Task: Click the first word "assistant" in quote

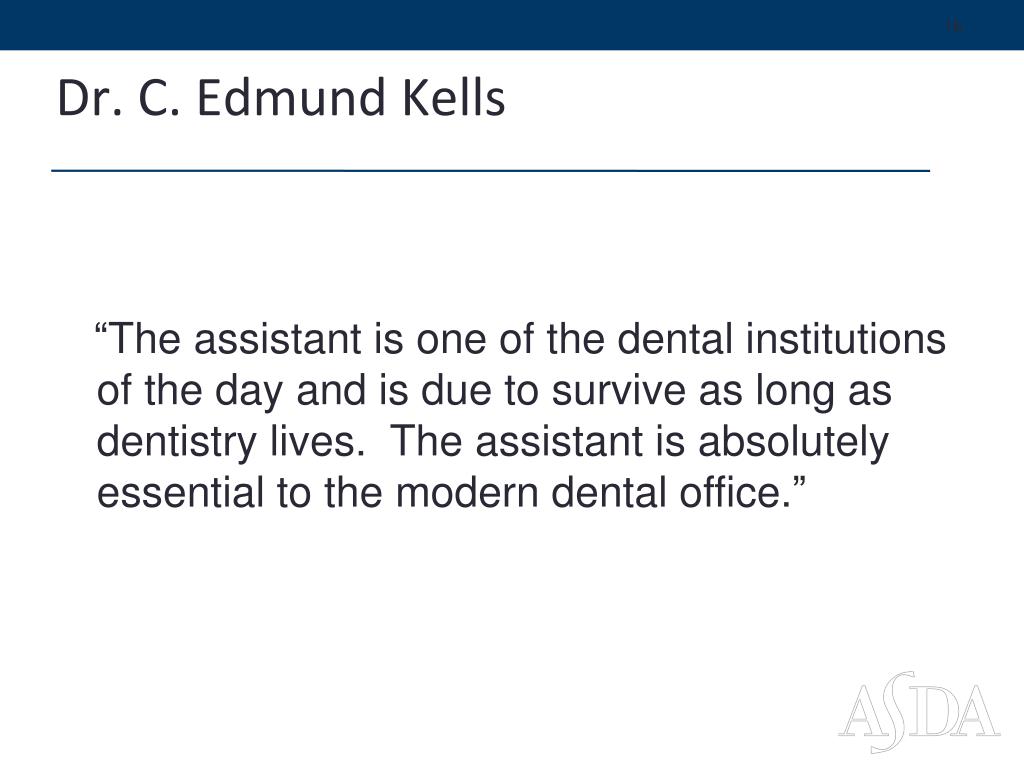Action: click(278, 339)
